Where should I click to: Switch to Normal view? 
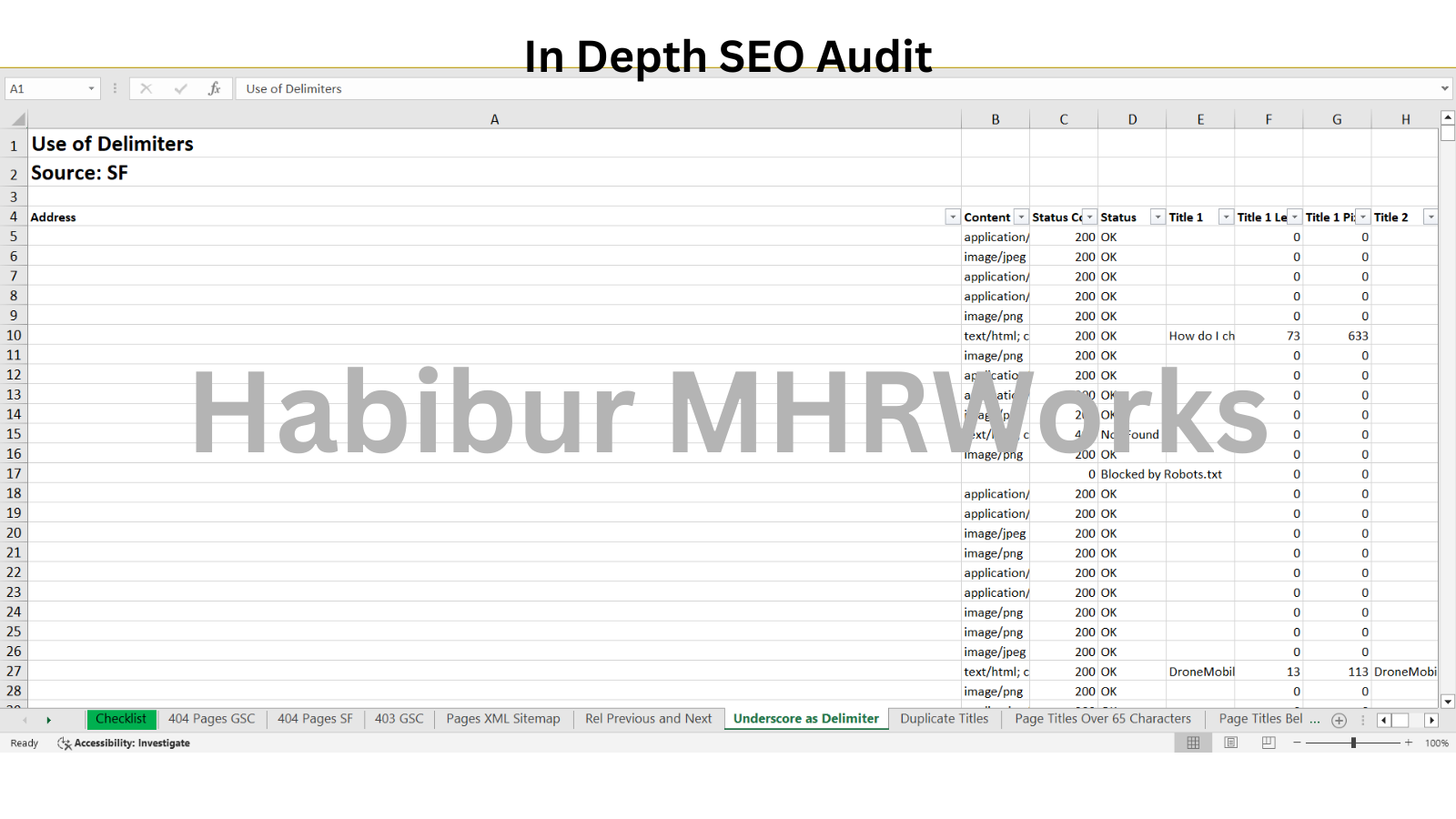(1193, 743)
